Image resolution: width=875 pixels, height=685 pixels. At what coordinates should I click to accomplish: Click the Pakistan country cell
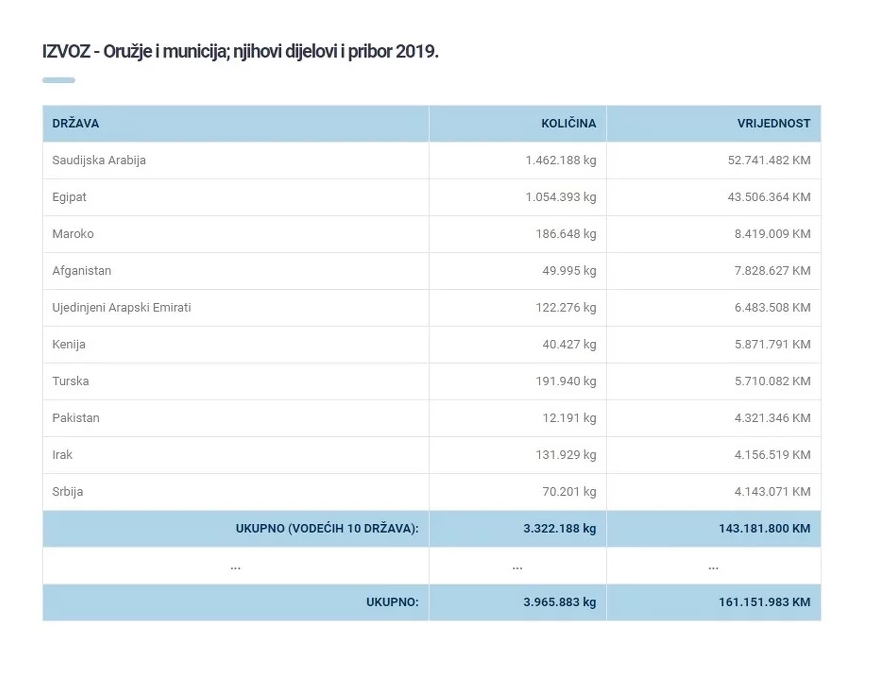pos(76,418)
